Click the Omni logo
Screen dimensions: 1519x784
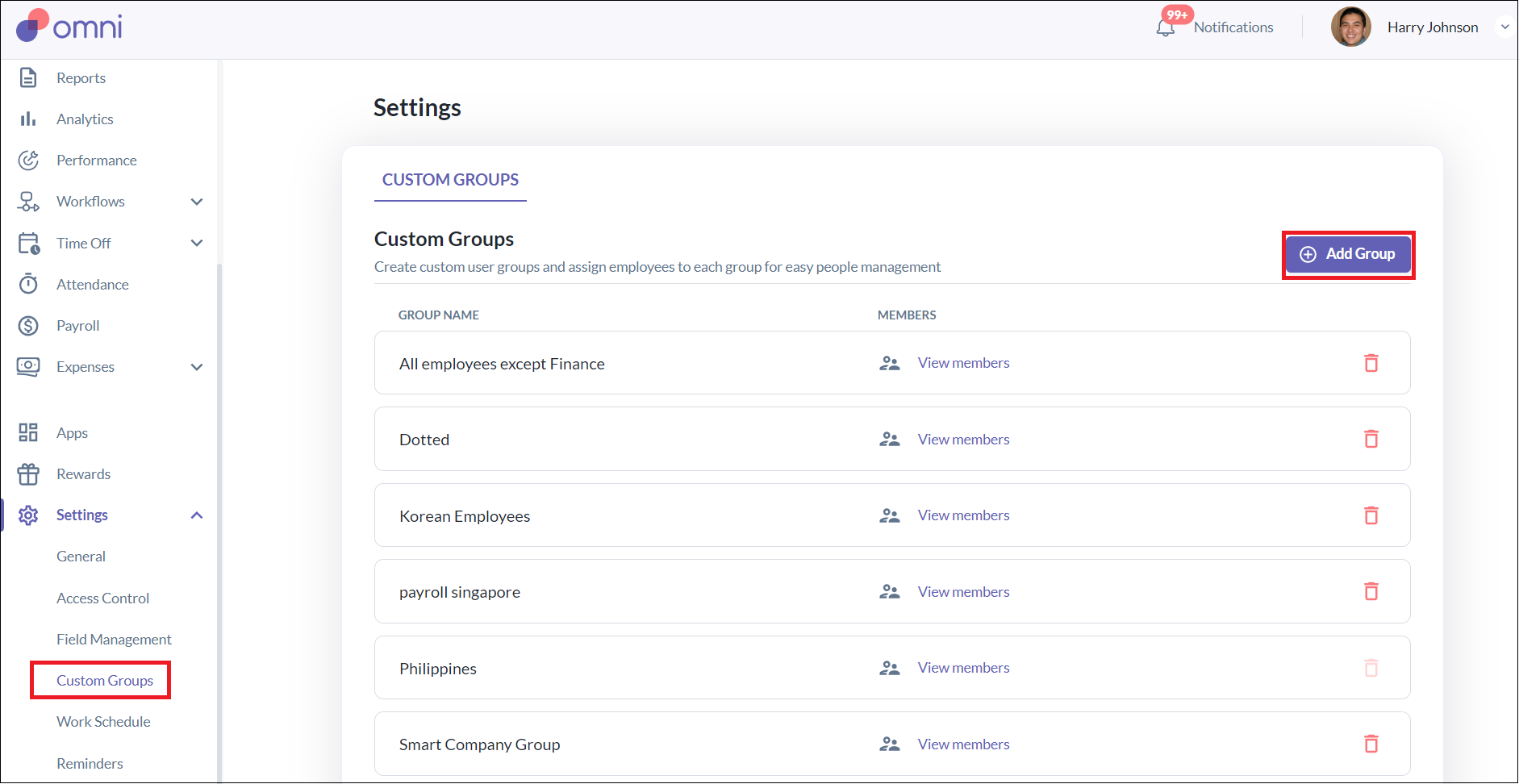pyautogui.click(x=69, y=27)
